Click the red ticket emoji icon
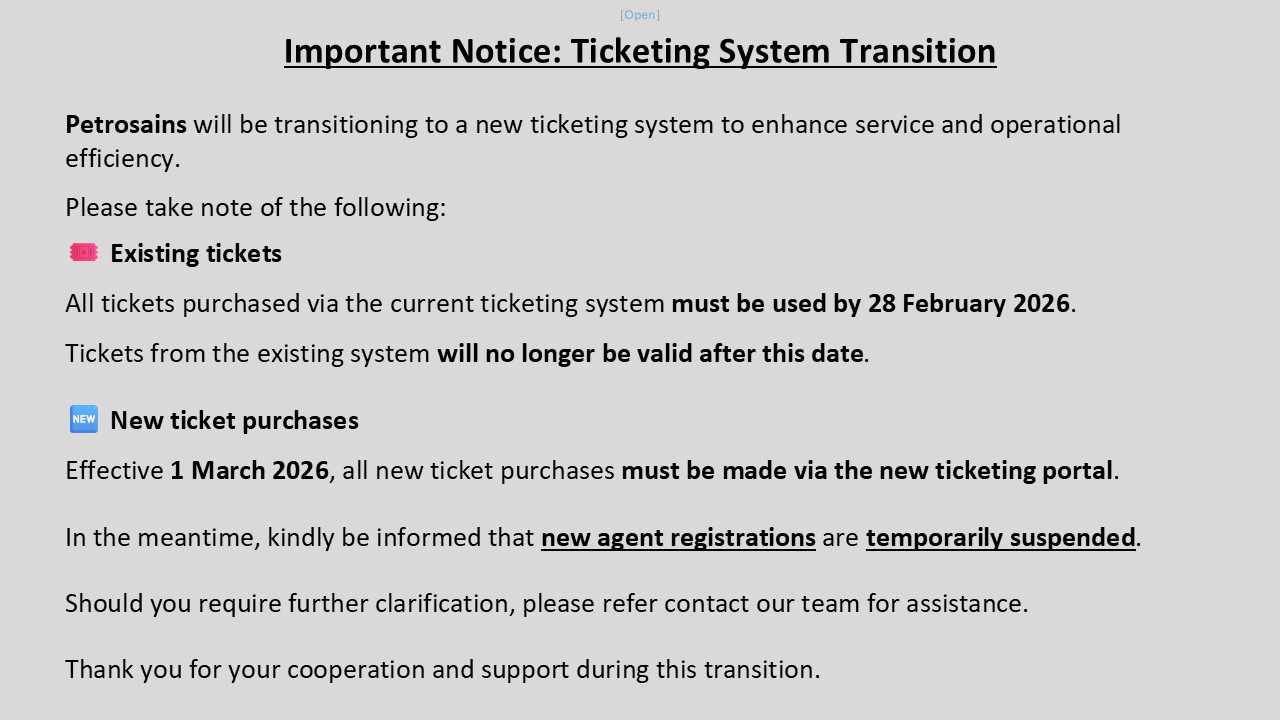The height and width of the screenshot is (720, 1280). coord(84,253)
